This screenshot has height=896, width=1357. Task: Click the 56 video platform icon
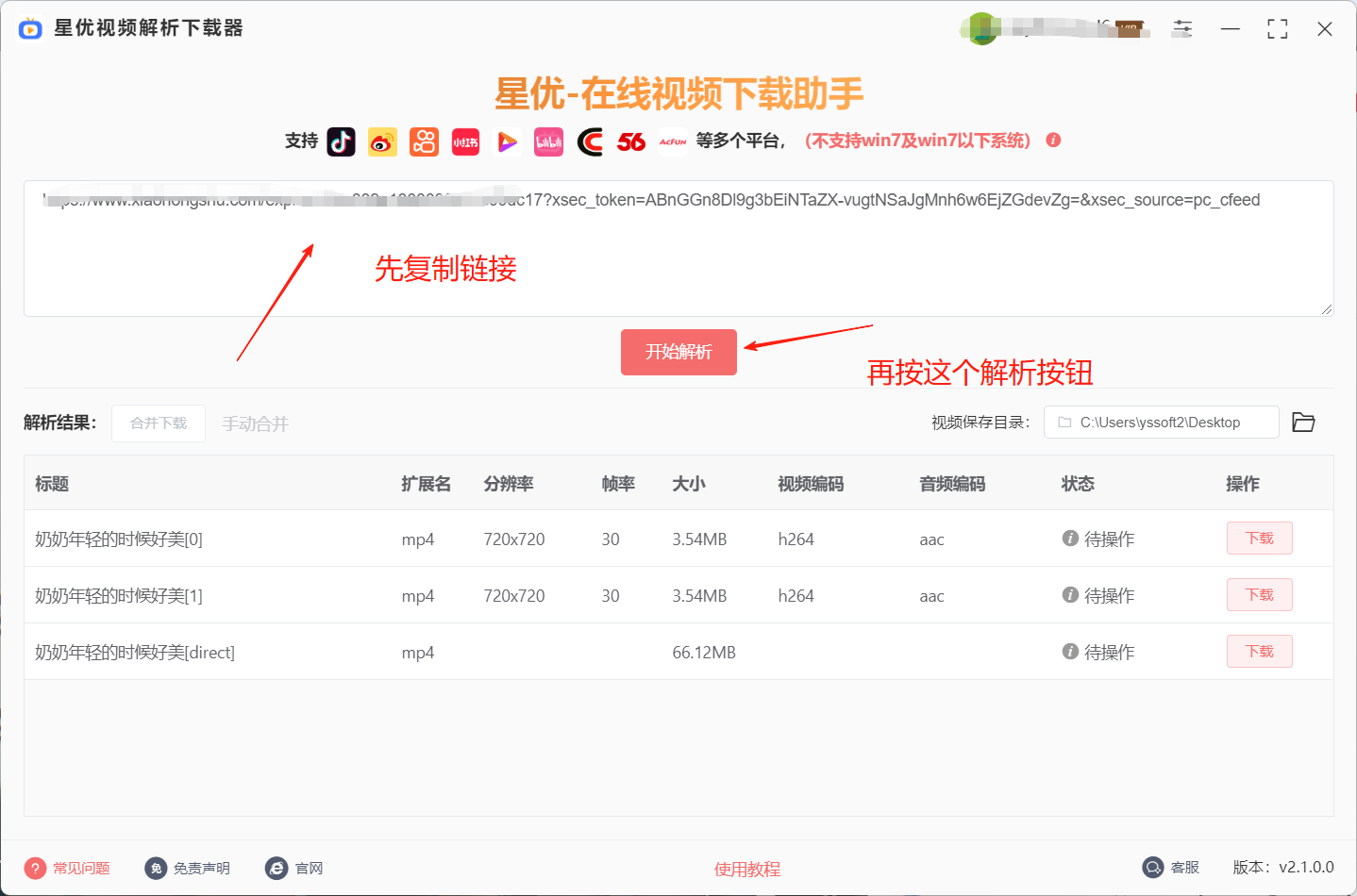pyautogui.click(x=631, y=141)
